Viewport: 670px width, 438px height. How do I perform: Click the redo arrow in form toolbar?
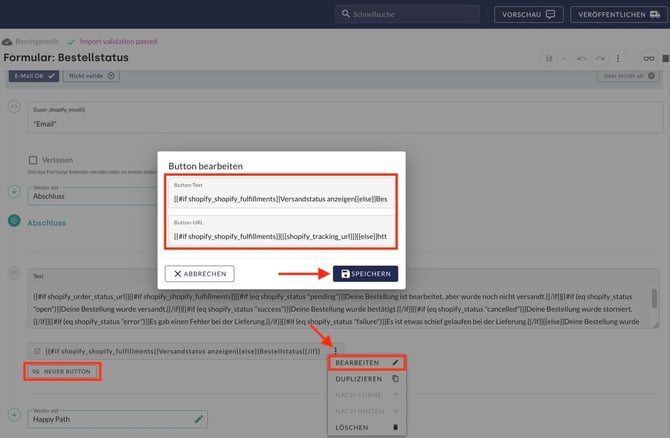coord(599,59)
